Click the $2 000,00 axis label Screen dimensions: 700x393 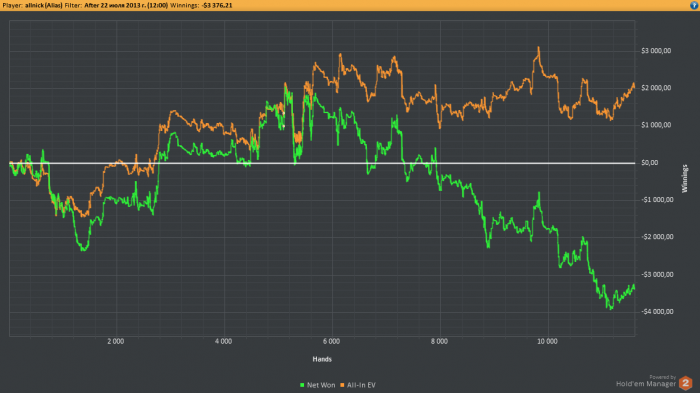pos(656,88)
